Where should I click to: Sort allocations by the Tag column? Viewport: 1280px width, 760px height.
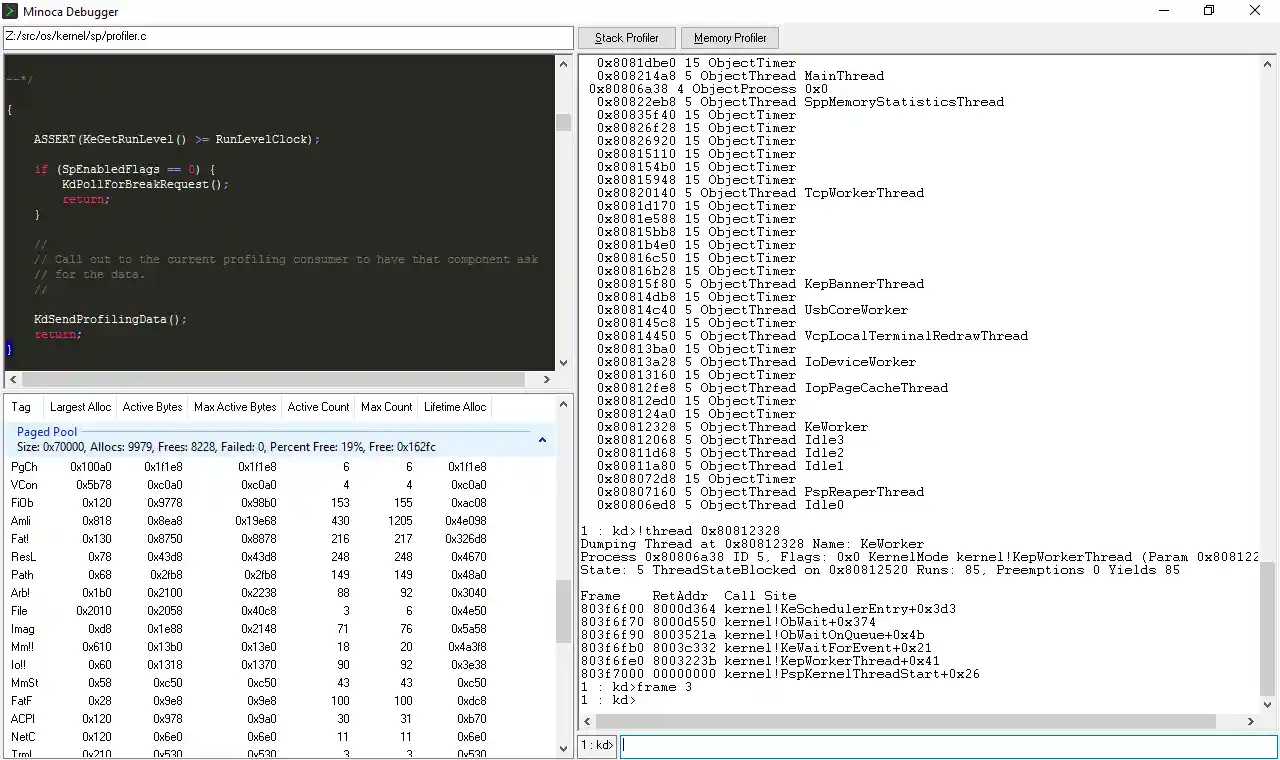point(22,406)
